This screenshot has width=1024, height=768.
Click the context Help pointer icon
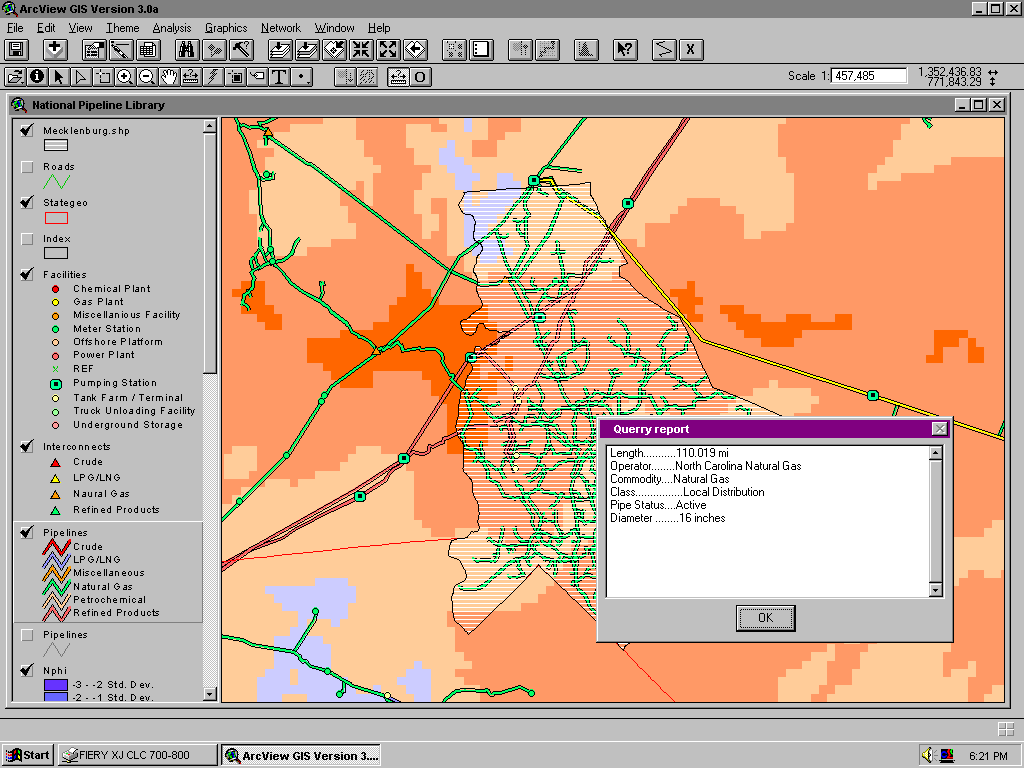tap(625, 50)
